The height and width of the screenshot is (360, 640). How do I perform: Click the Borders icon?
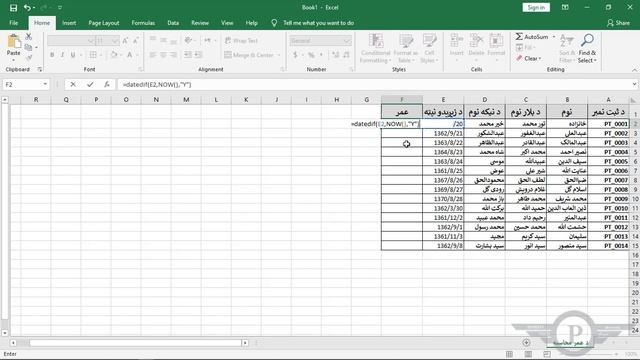[93, 55]
